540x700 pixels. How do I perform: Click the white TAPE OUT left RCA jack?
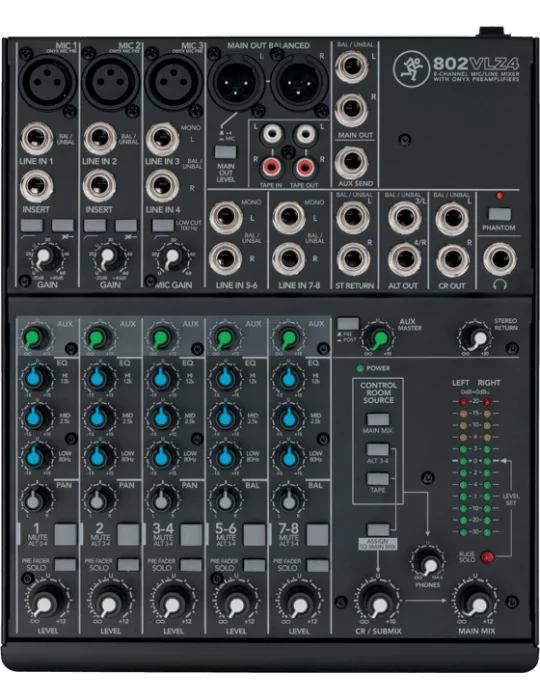point(305,133)
